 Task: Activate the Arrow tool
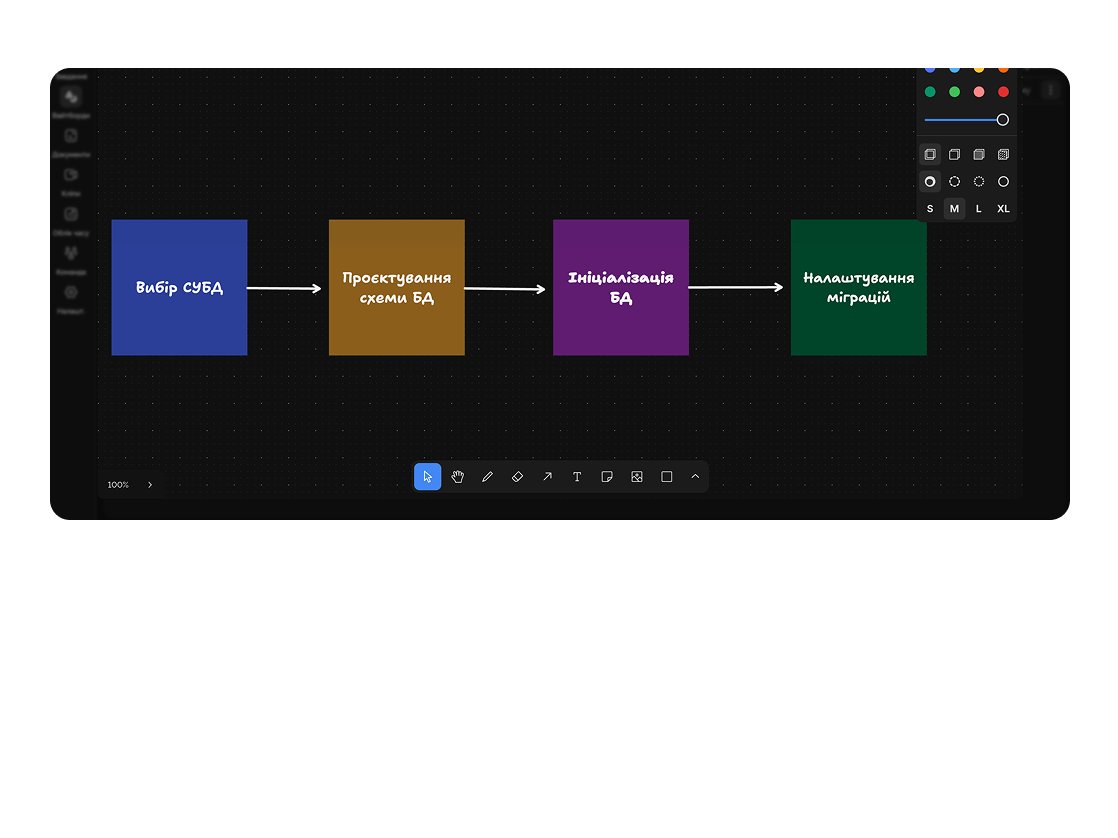coord(547,477)
